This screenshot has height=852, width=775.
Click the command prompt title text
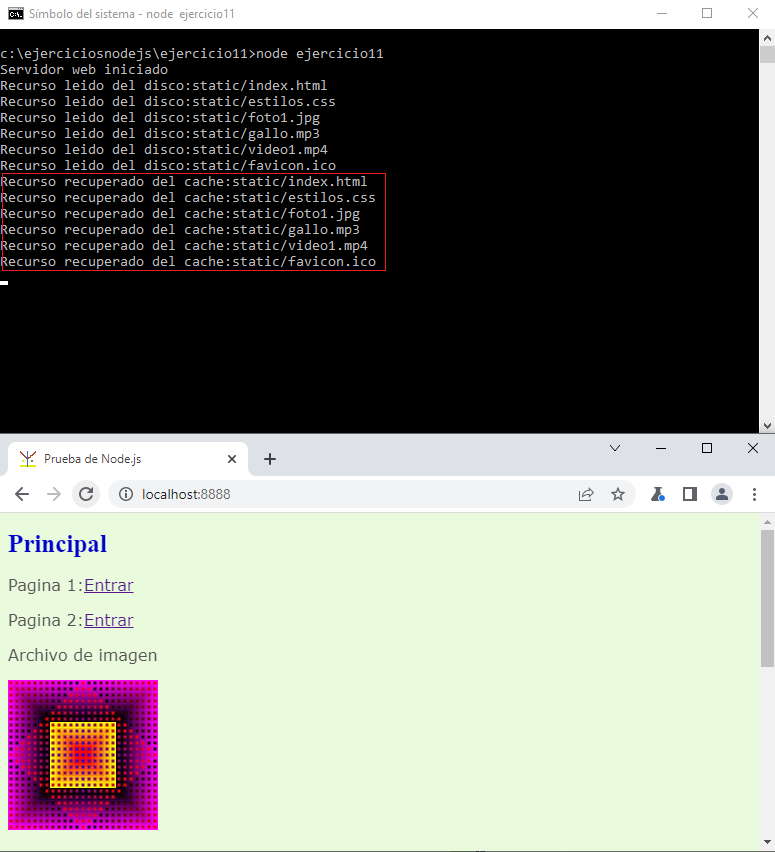coord(132,14)
